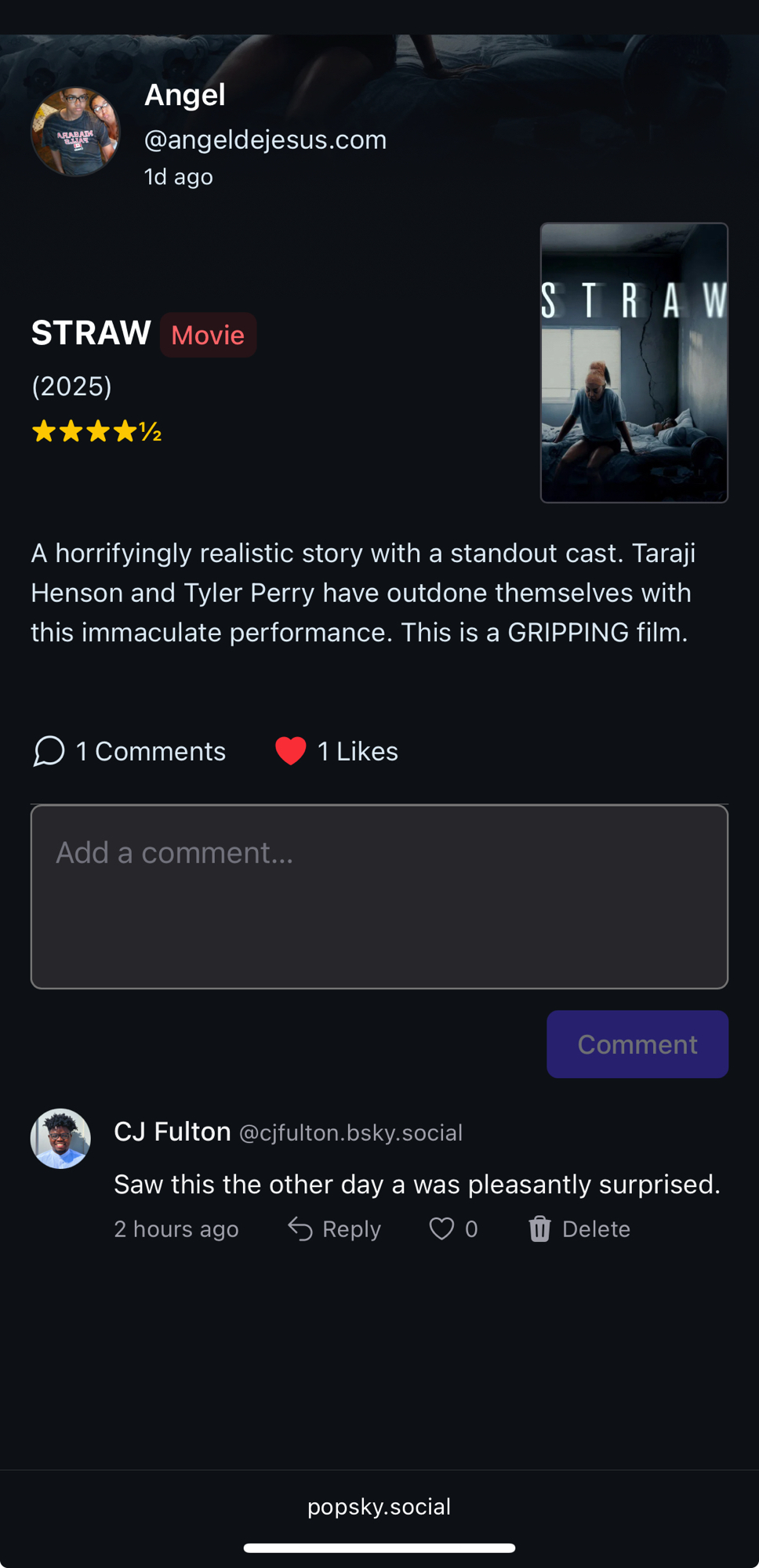This screenshot has width=759, height=1568.
Task: Open the STRAW title link
Action: pyautogui.click(x=91, y=333)
